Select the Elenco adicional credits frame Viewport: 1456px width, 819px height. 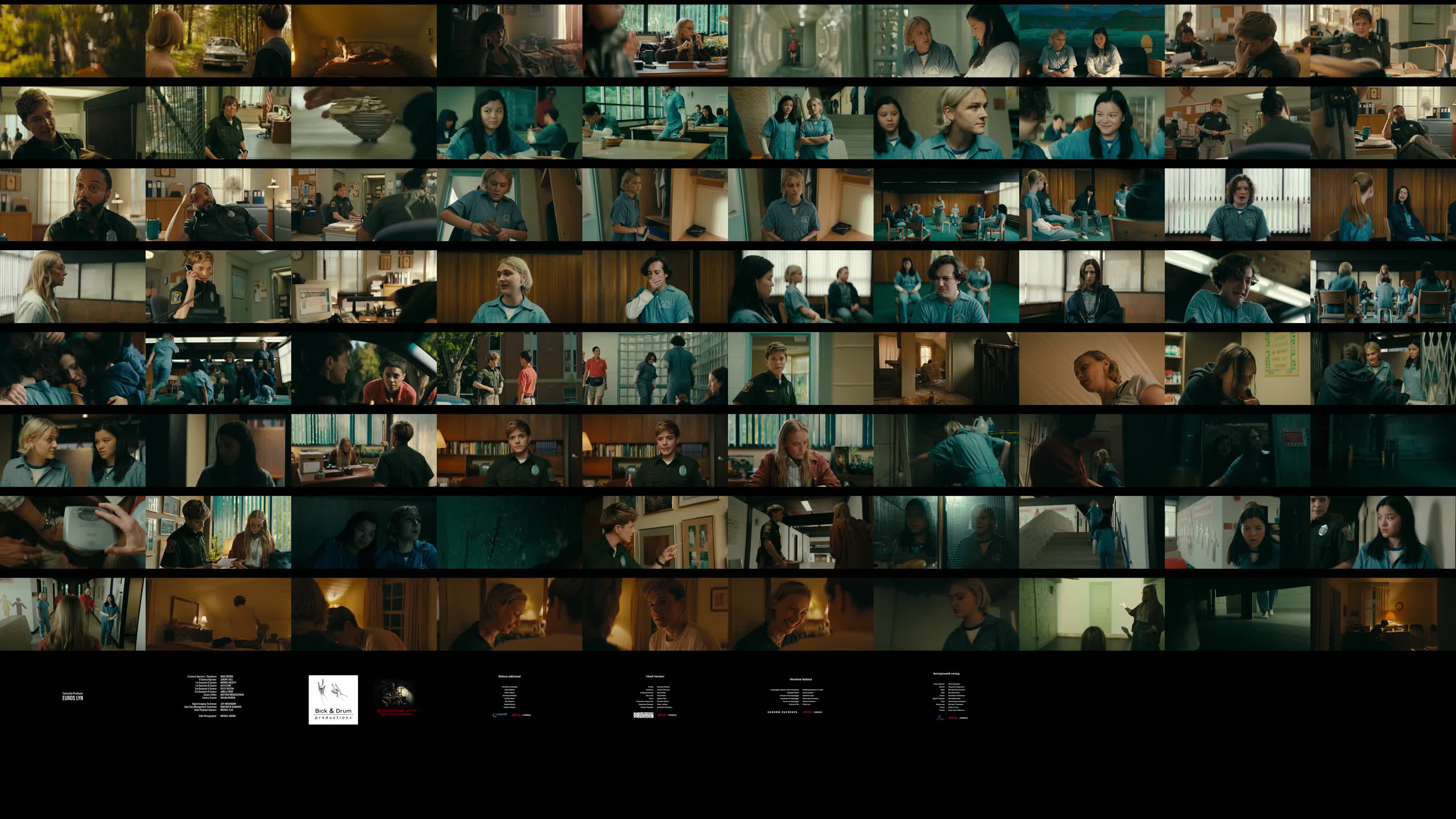tap(509, 696)
